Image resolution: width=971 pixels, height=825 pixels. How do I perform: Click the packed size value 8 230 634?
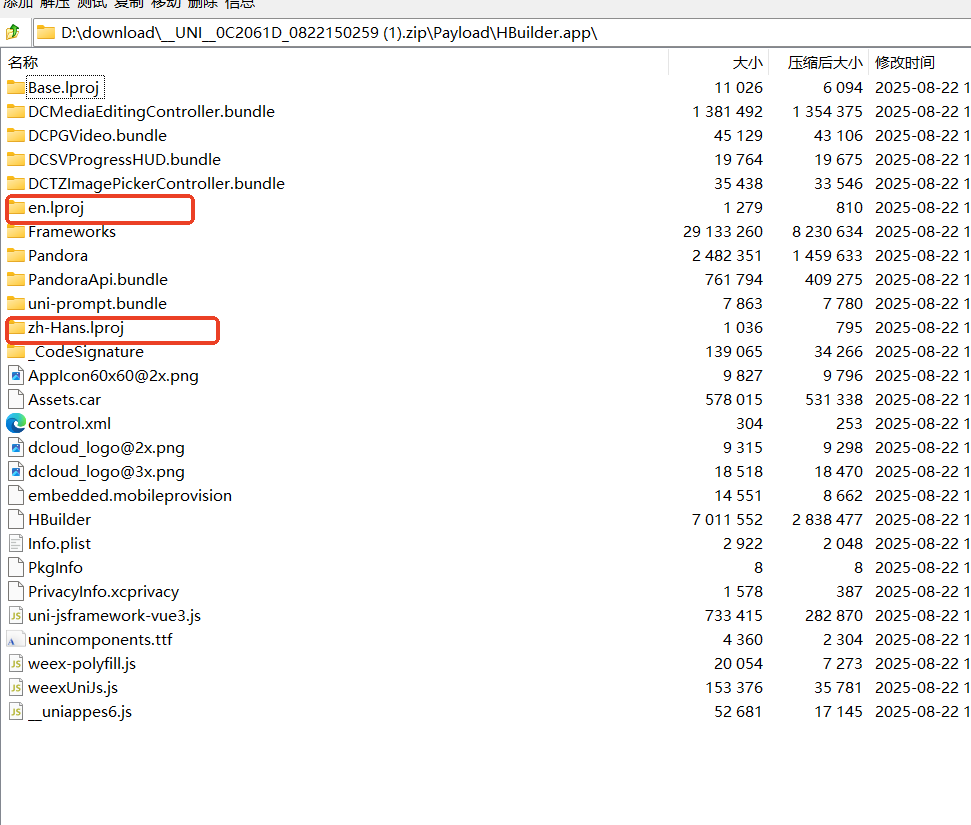point(827,232)
